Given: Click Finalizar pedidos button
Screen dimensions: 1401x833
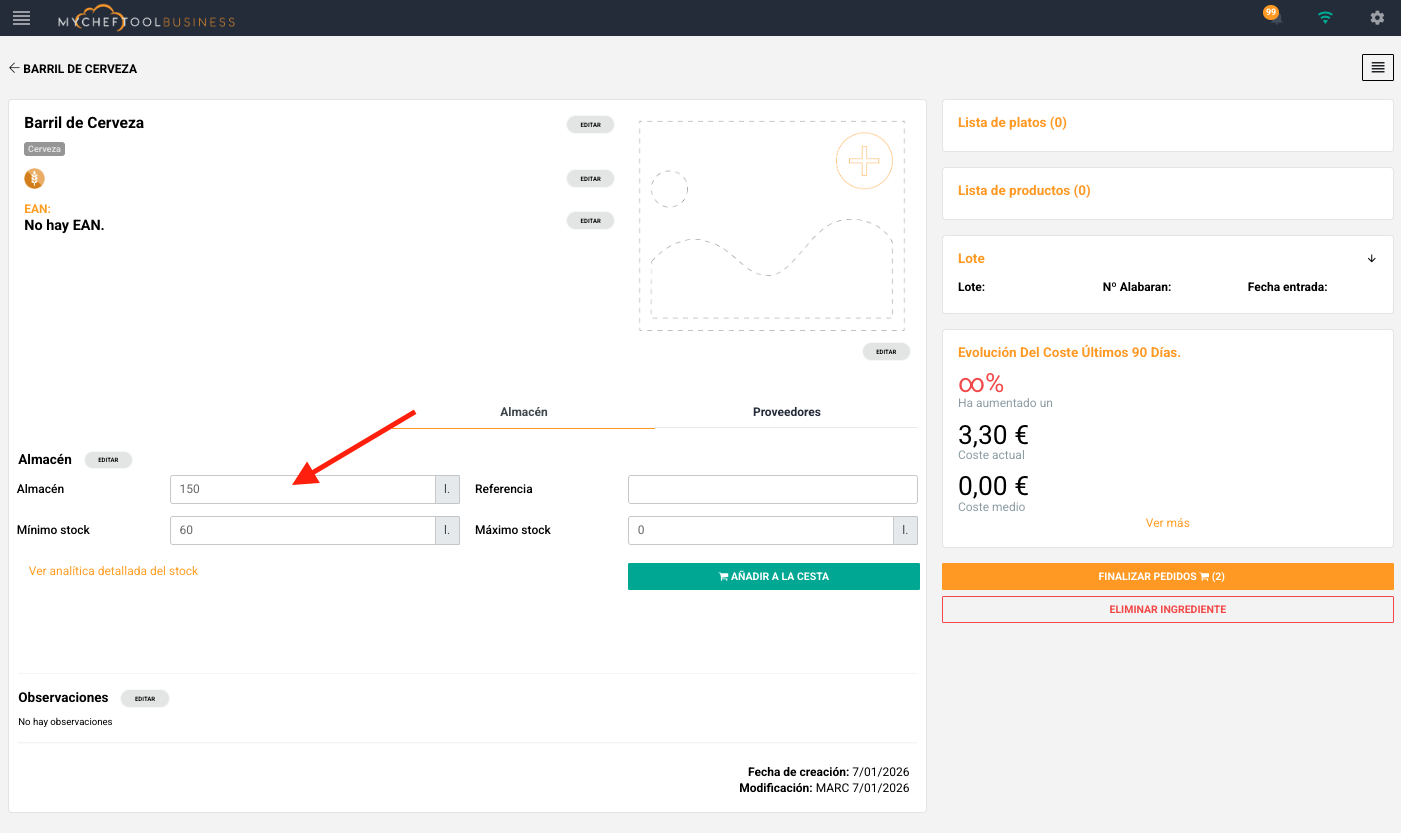Looking at the screenshot, I should click(1167, 577).
